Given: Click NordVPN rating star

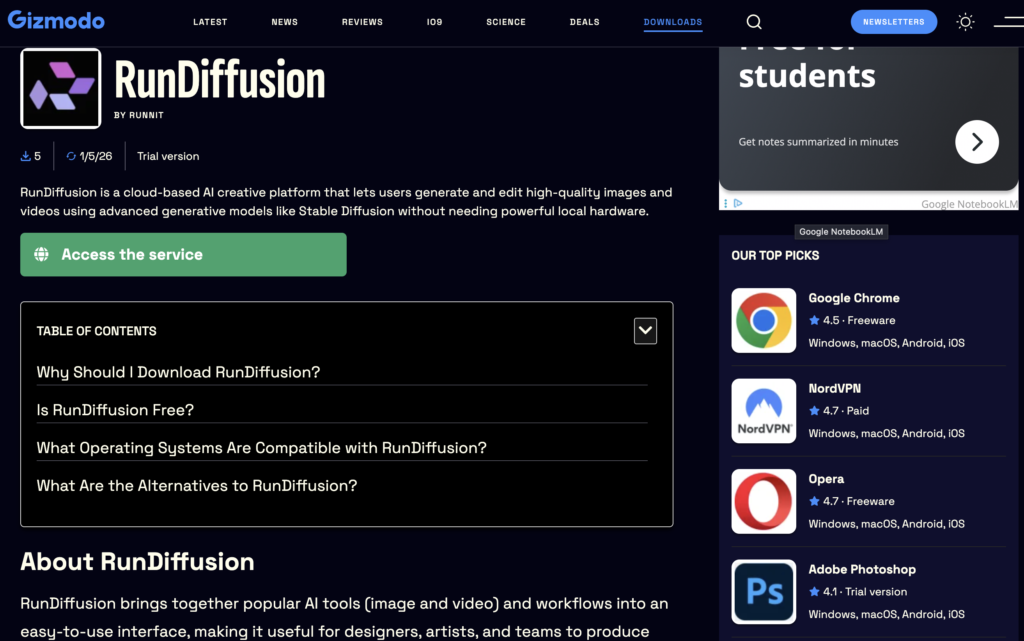Looking at the screenshot, I should pyautogui.click(x=814, y=411).
